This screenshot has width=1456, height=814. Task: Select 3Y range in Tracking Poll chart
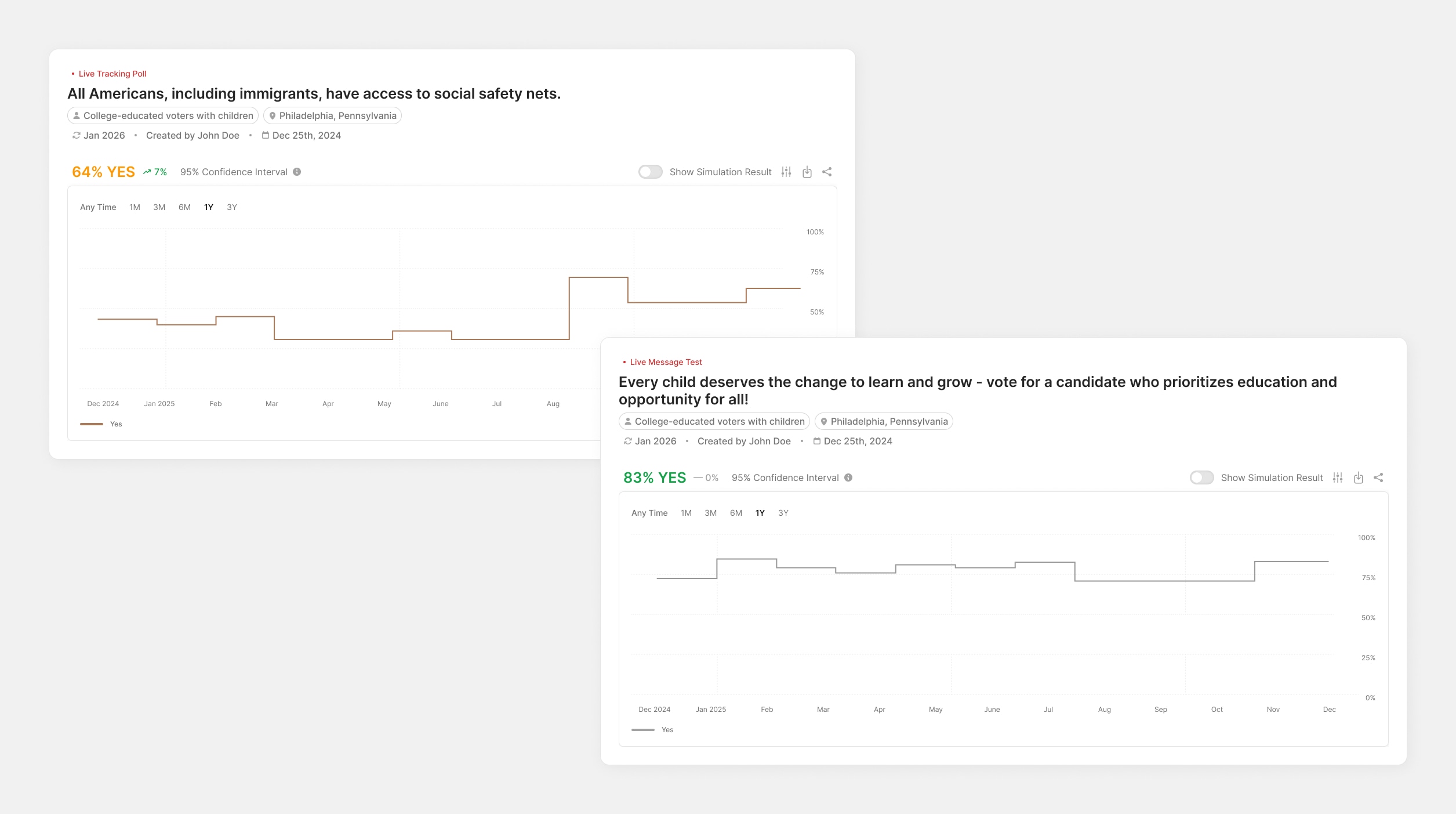[x=232, y=207]
